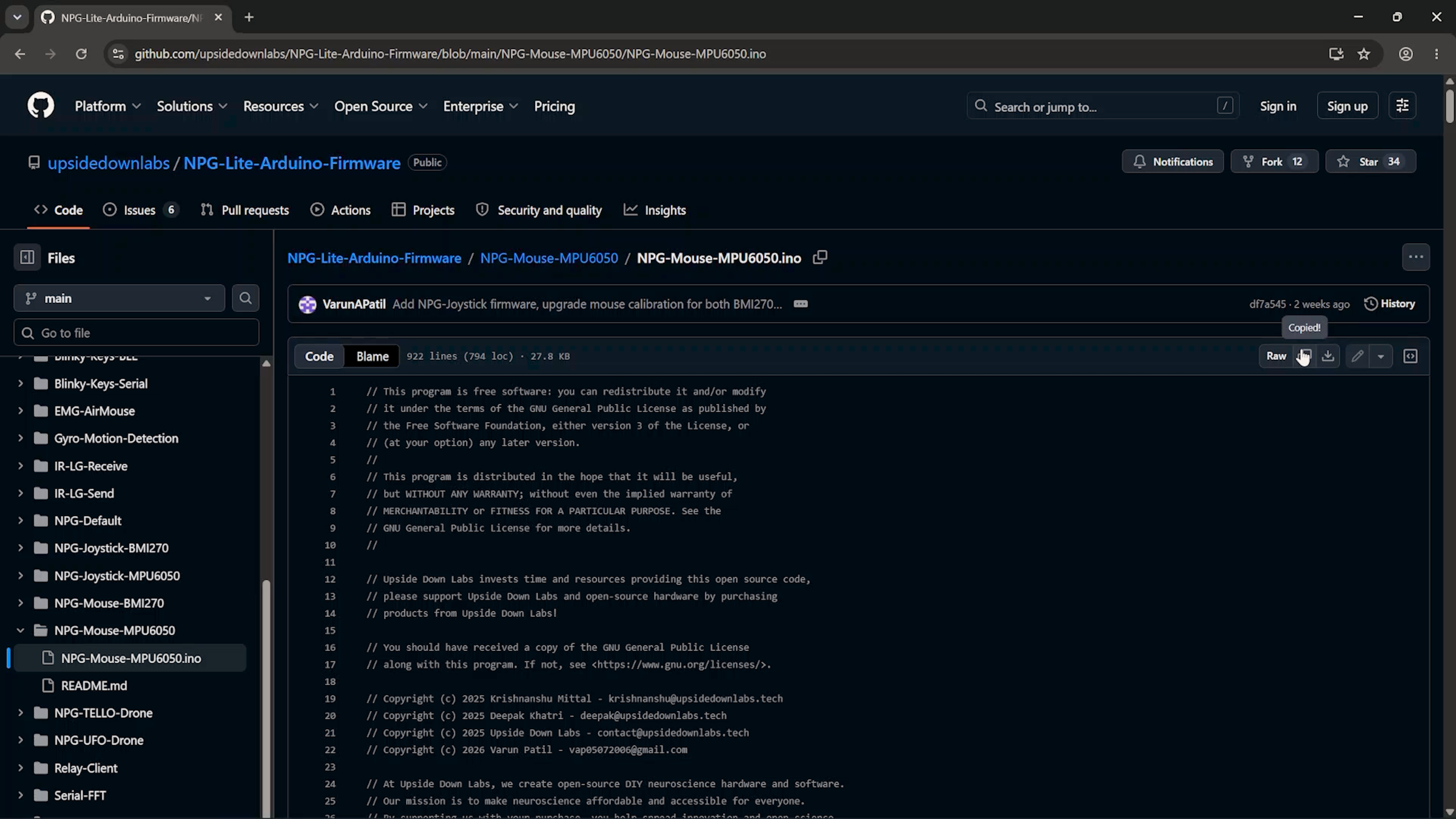The image size is (1456, 819).
Task: Open the NPG-Joystick-BMI270 folder
Action: (x=112, y=548)
